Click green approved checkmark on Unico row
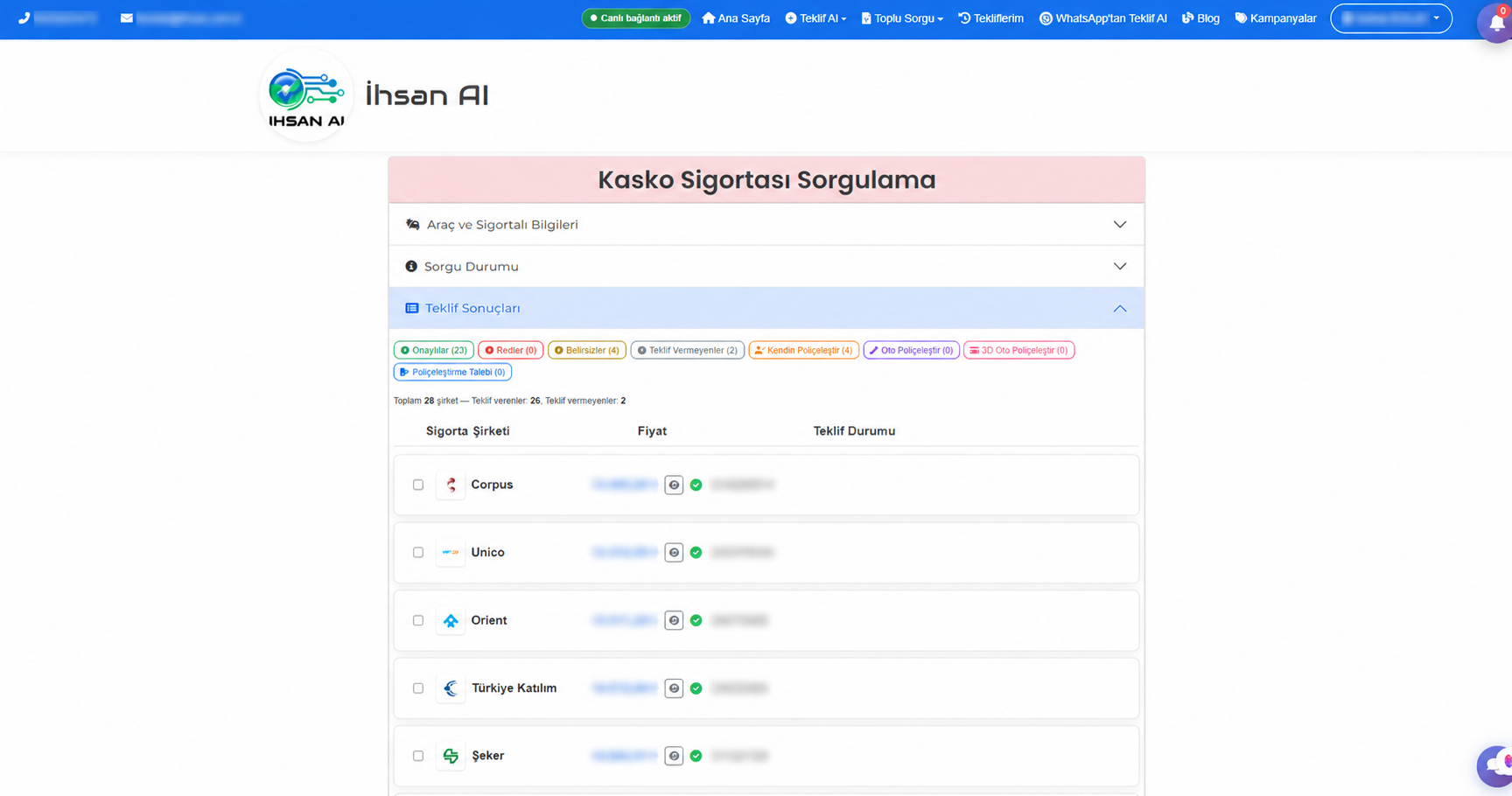 point(696,553)
